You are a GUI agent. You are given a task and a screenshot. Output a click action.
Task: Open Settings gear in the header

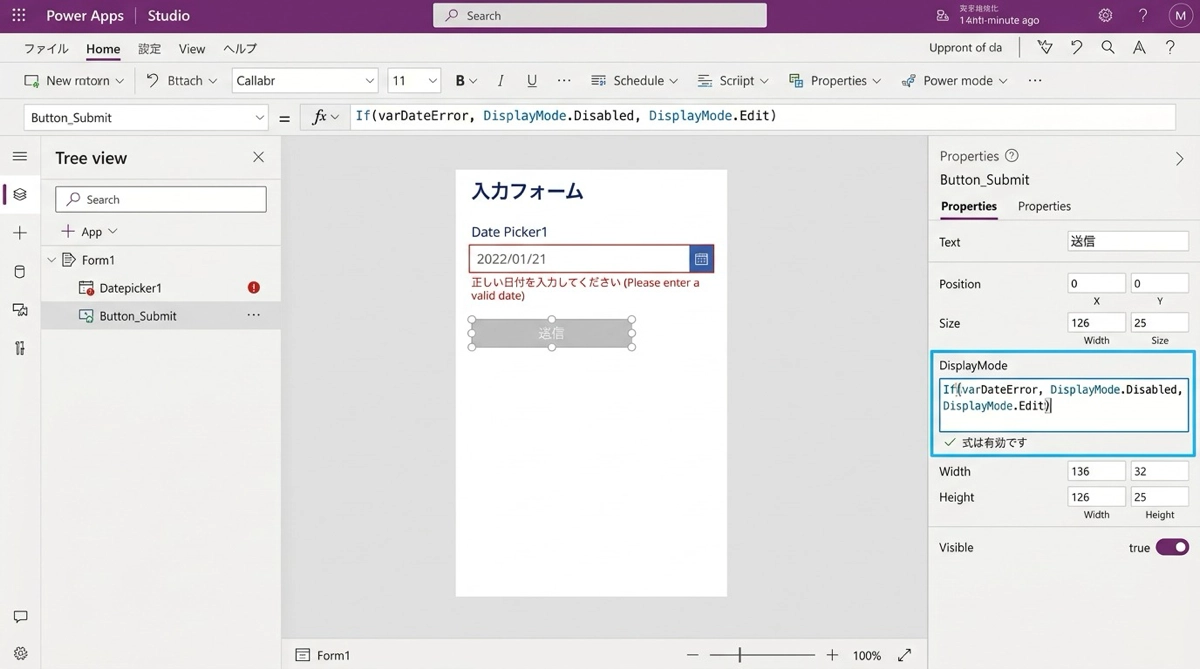pos(1105,16)
